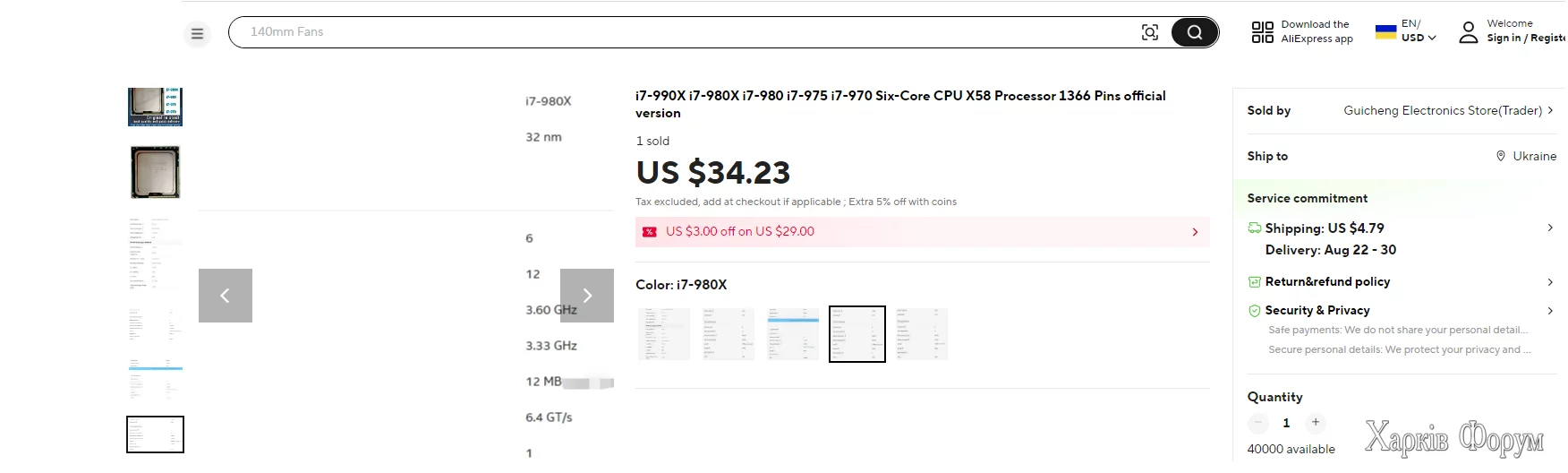1568x473 pixels.
Task: Click the magnifier search button
Action: (1194, 32)
